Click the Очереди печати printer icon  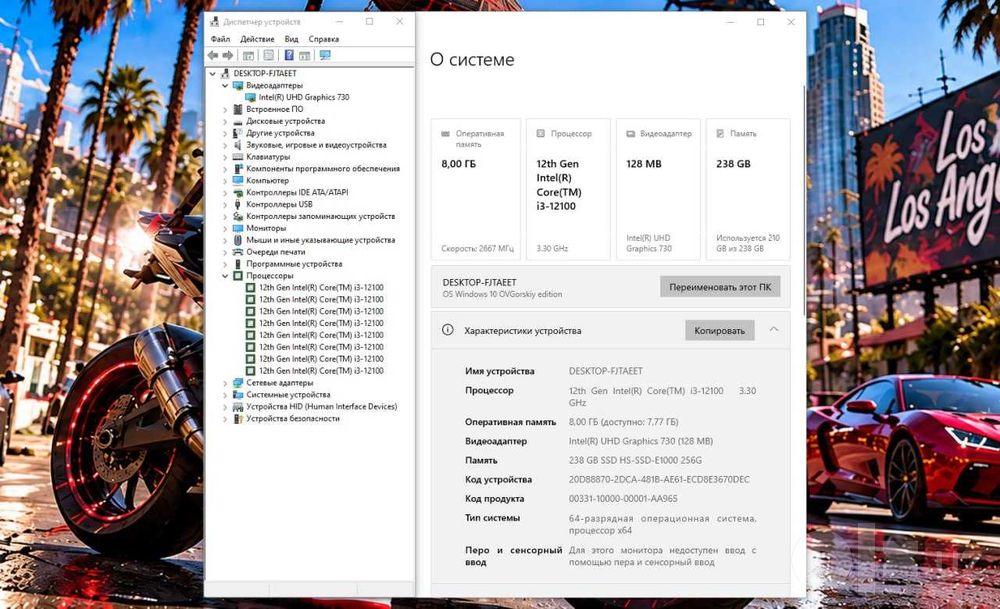[x=238, y=252]
